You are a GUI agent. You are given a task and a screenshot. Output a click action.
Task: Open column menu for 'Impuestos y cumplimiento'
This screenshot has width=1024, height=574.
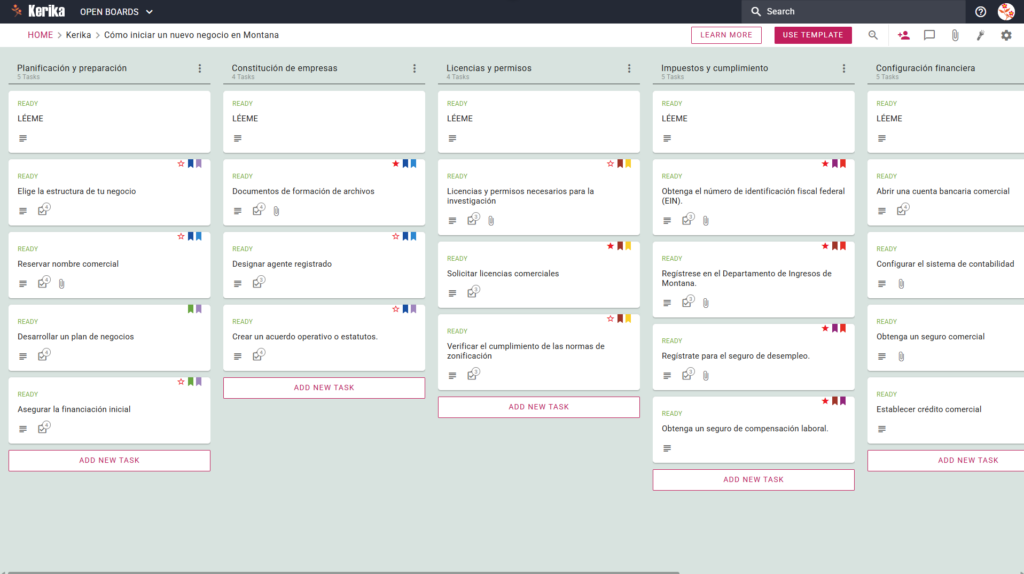pos(844,69)
